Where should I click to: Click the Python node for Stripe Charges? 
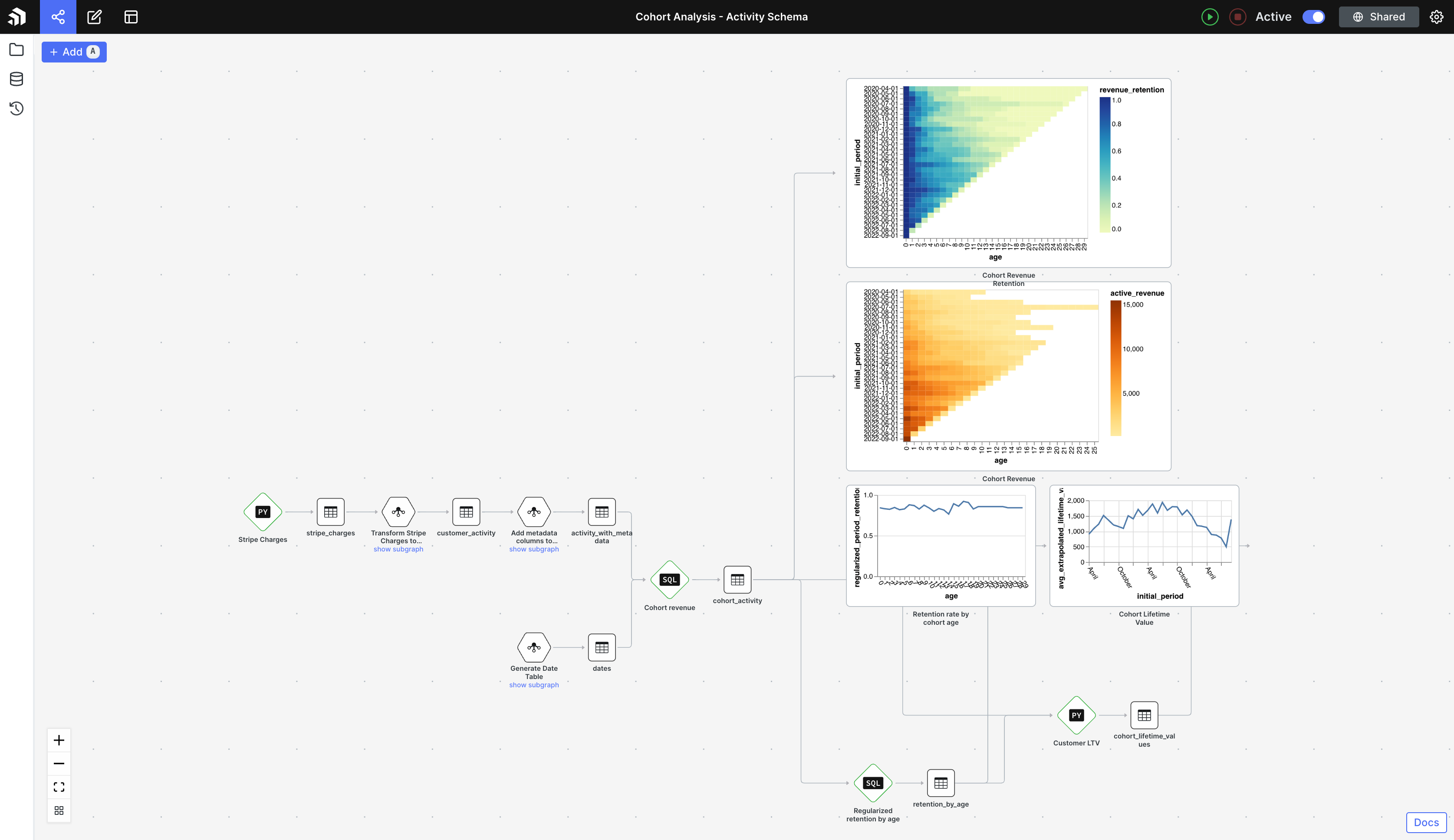(x=262, y=511)
